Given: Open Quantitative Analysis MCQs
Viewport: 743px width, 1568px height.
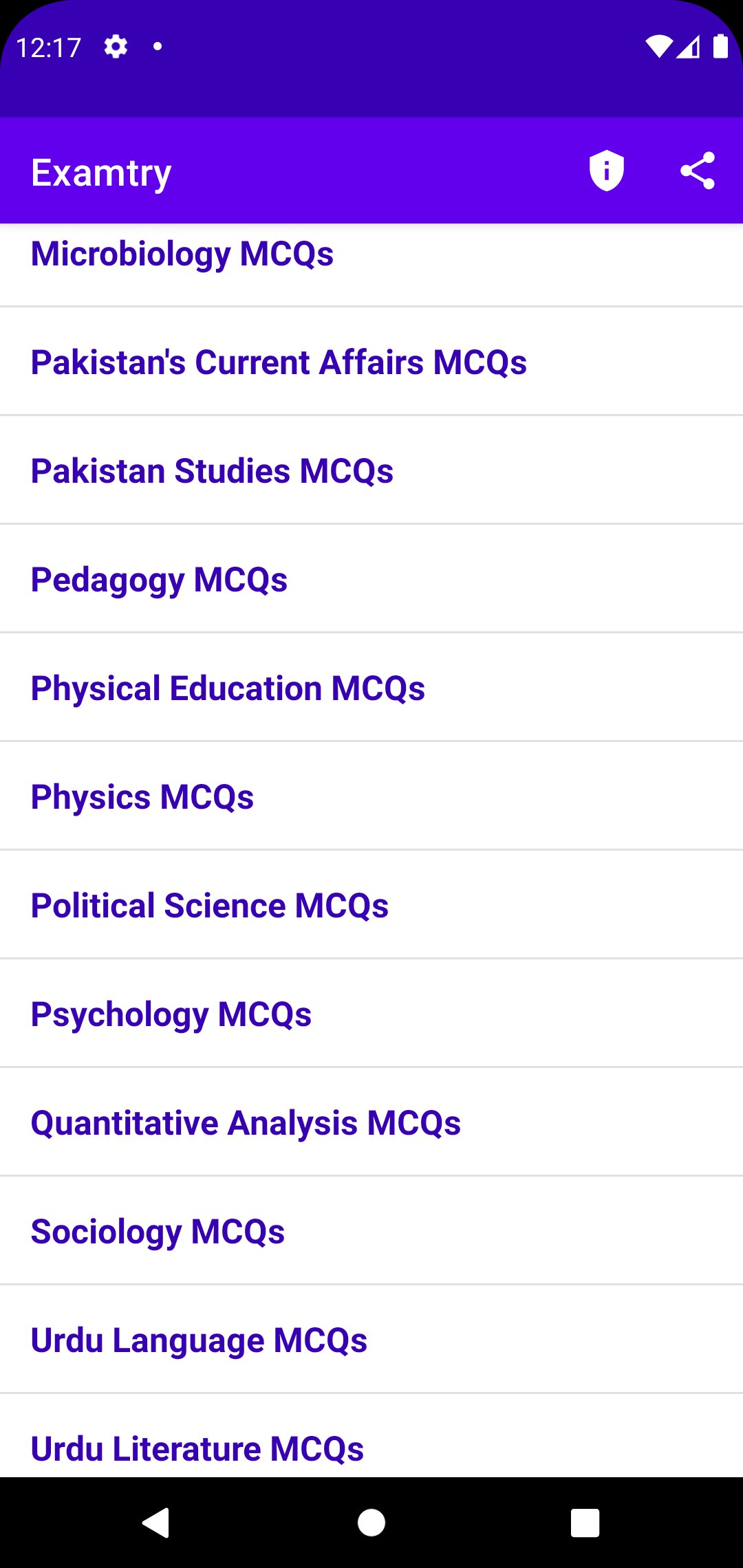Looking at the screenshot, I should click(x=246, y=1123).
